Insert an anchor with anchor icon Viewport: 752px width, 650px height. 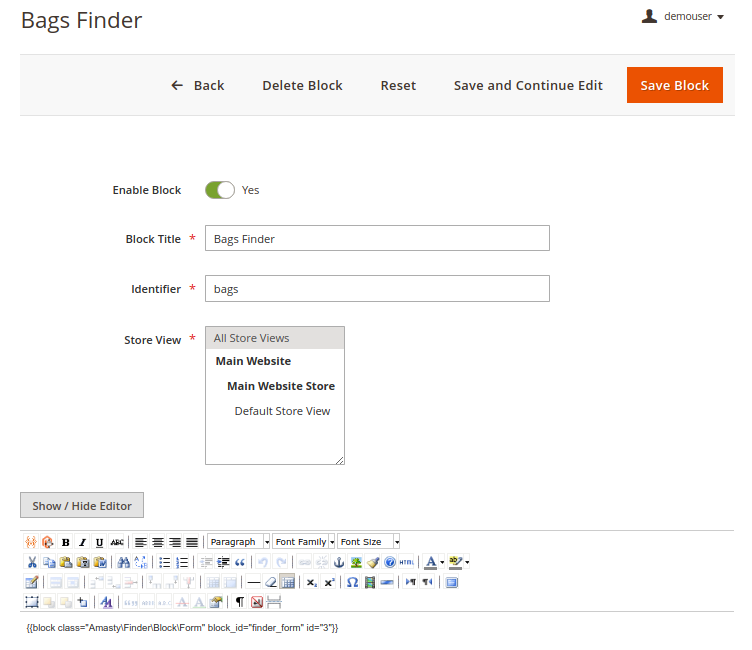pos(339,562)
